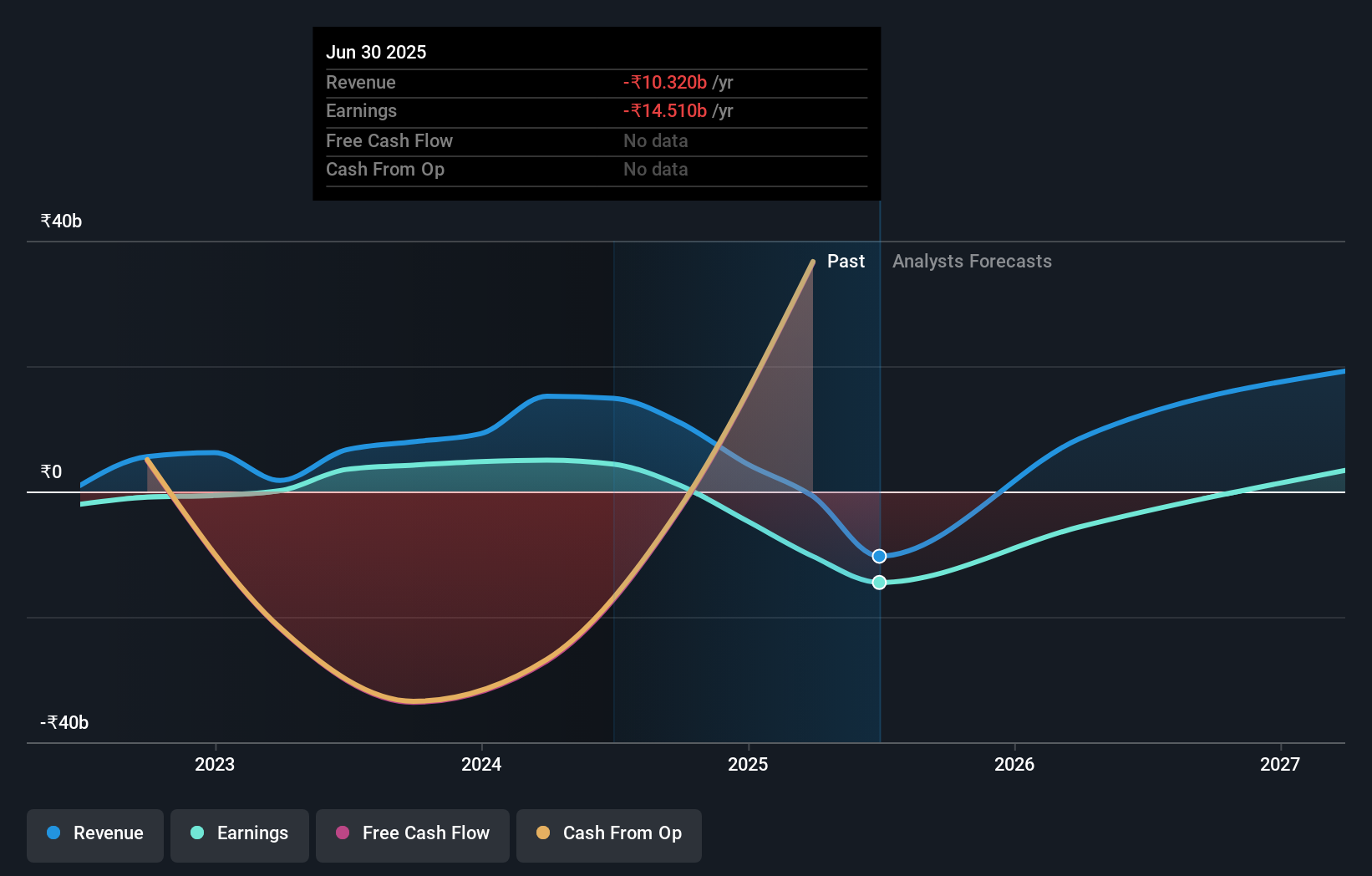Click the Earnings tooltip row label
Image resolution: width=1372 pixels, height=876 pixels.
362,110
